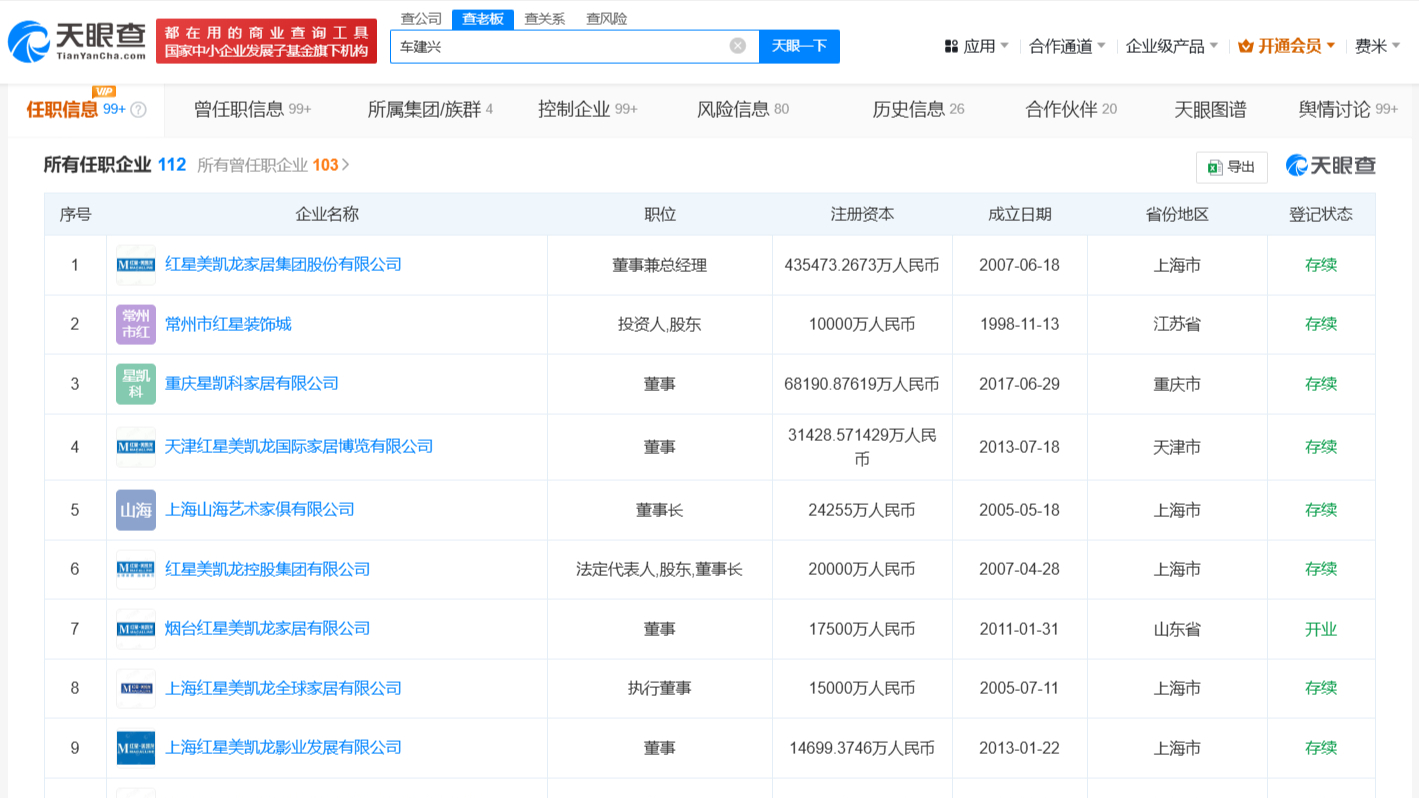Click the 成立日期 column header
The height and width of the screenshot is (798, 1419).
(1020, 214)
